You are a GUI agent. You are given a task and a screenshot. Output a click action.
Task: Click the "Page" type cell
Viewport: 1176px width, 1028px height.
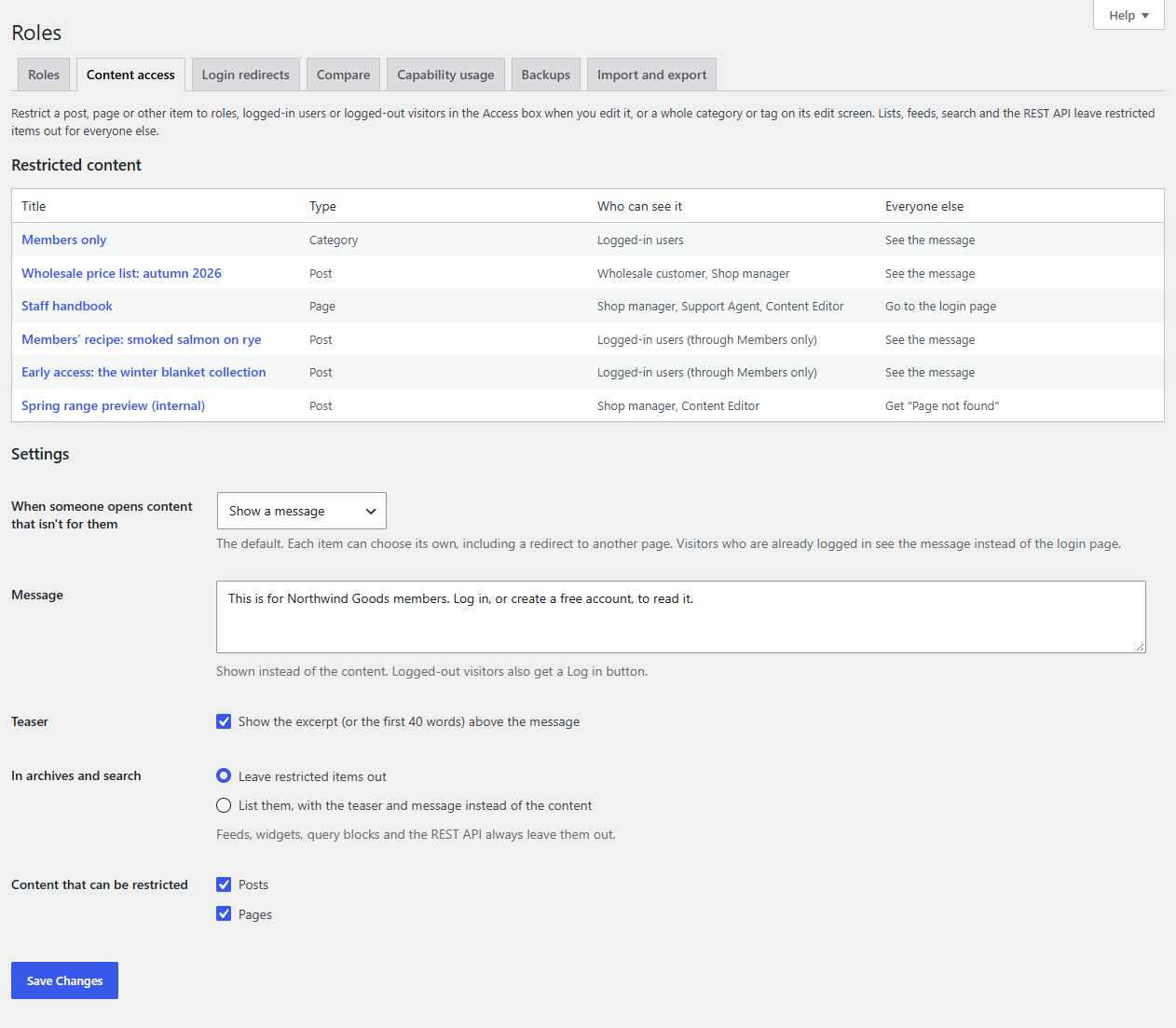pyautogui.click(x=322, y=306)
